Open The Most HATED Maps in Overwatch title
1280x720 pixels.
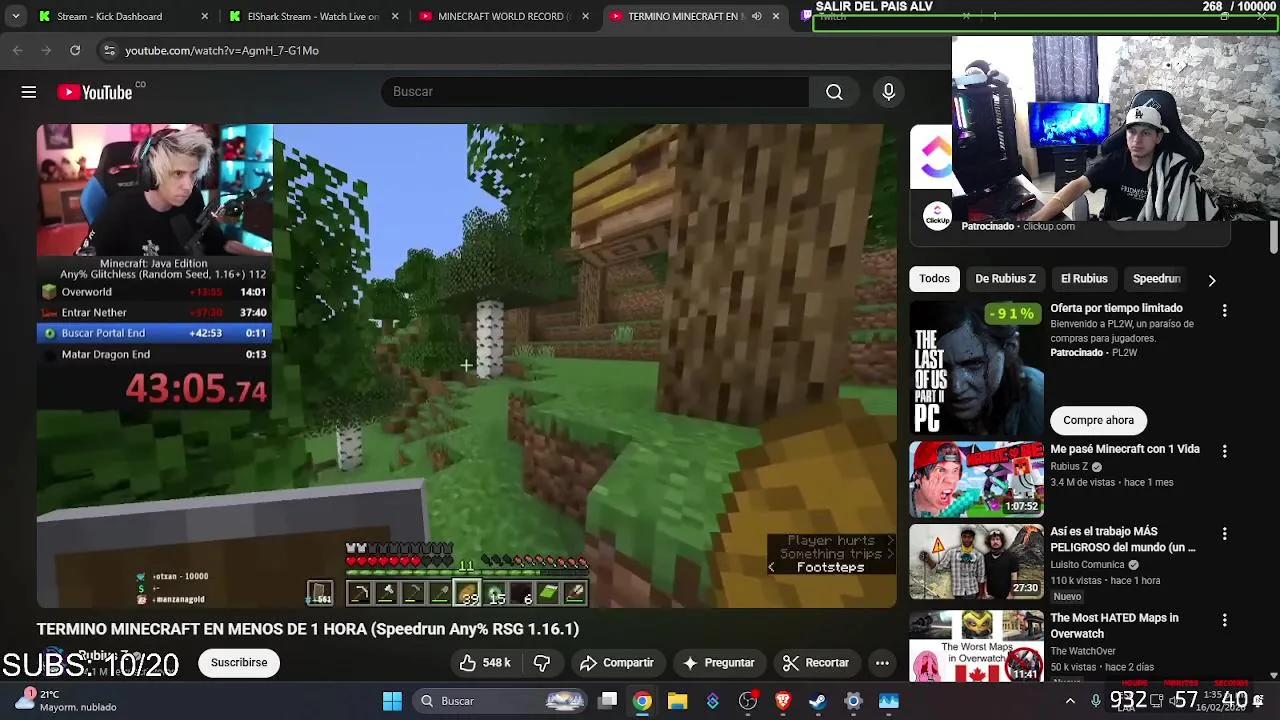tap(1114, 626)
